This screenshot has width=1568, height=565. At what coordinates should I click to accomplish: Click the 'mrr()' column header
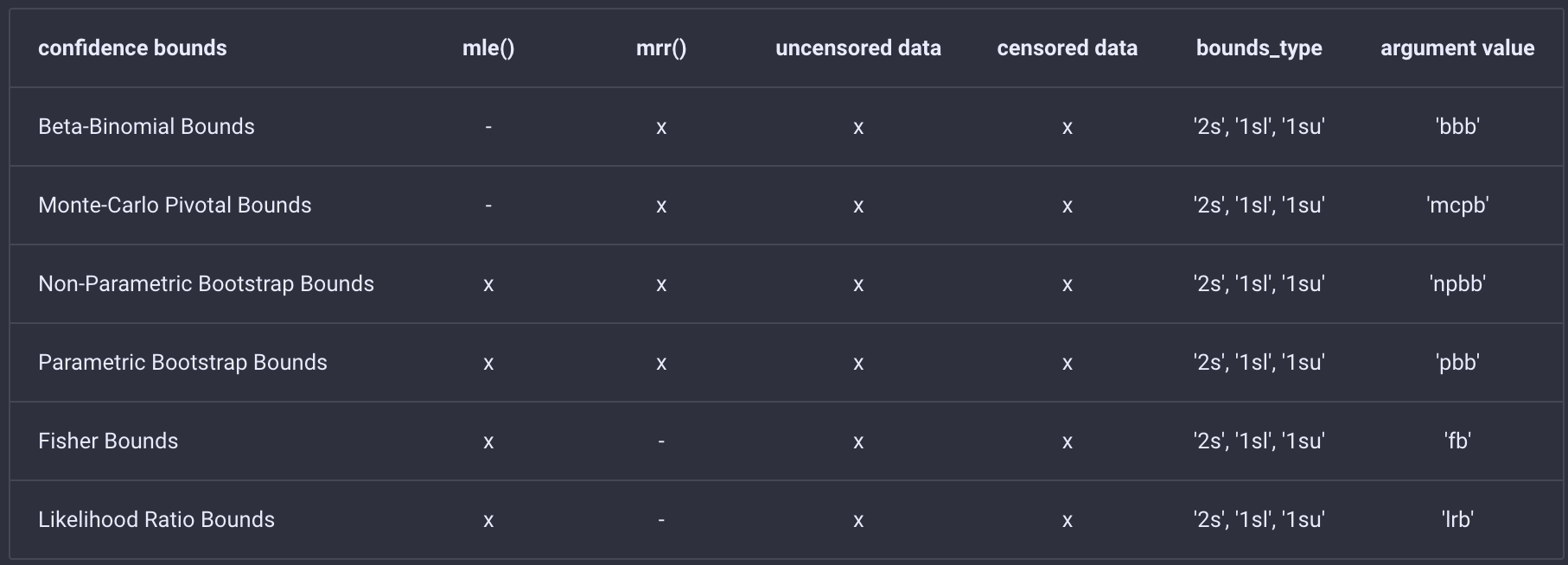[x=661, y=48]
